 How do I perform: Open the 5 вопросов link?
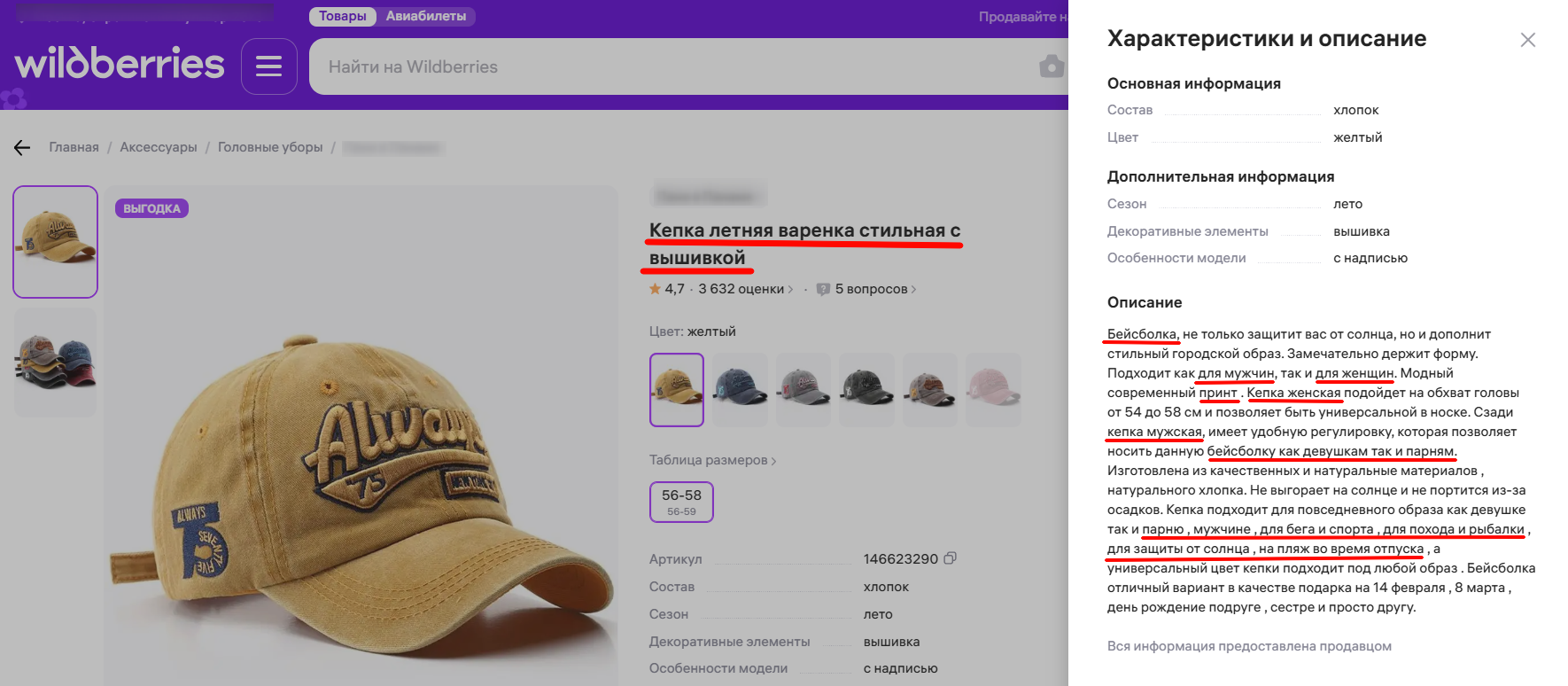(x=875, y=289)
